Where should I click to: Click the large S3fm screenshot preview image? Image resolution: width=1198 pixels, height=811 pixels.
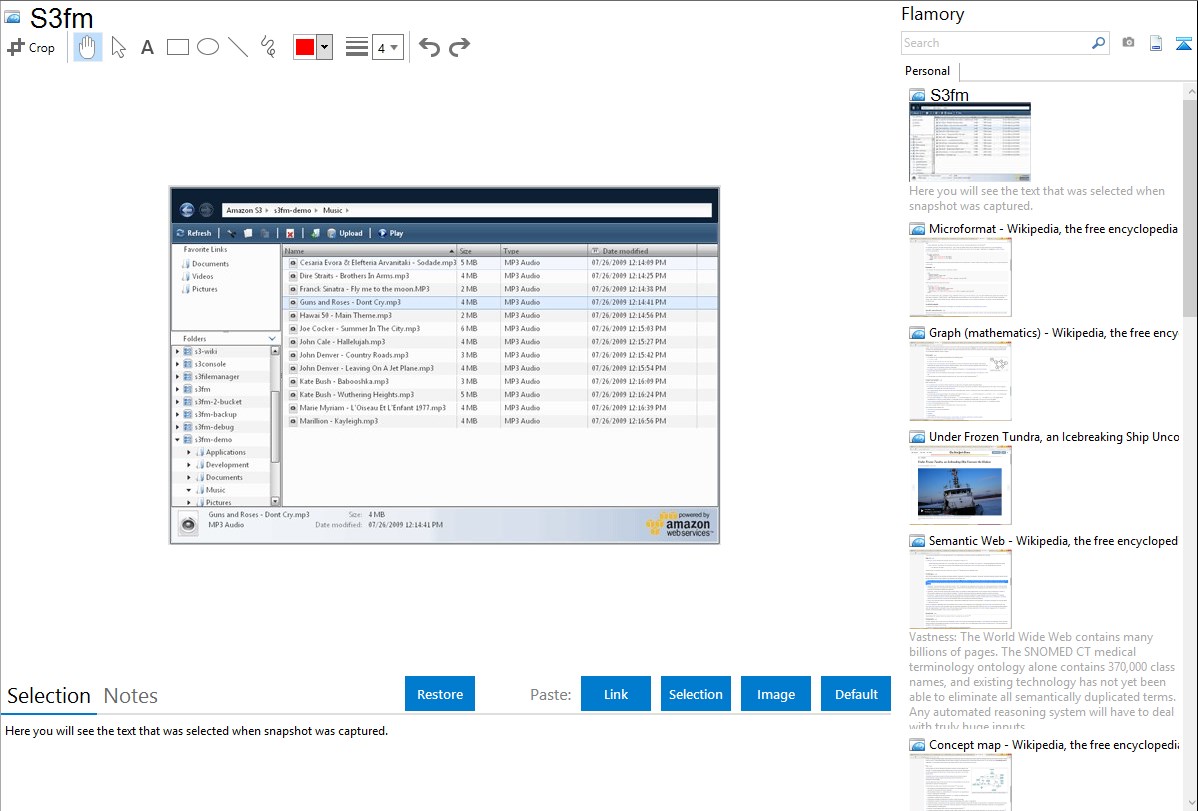(x=445, y=365)
